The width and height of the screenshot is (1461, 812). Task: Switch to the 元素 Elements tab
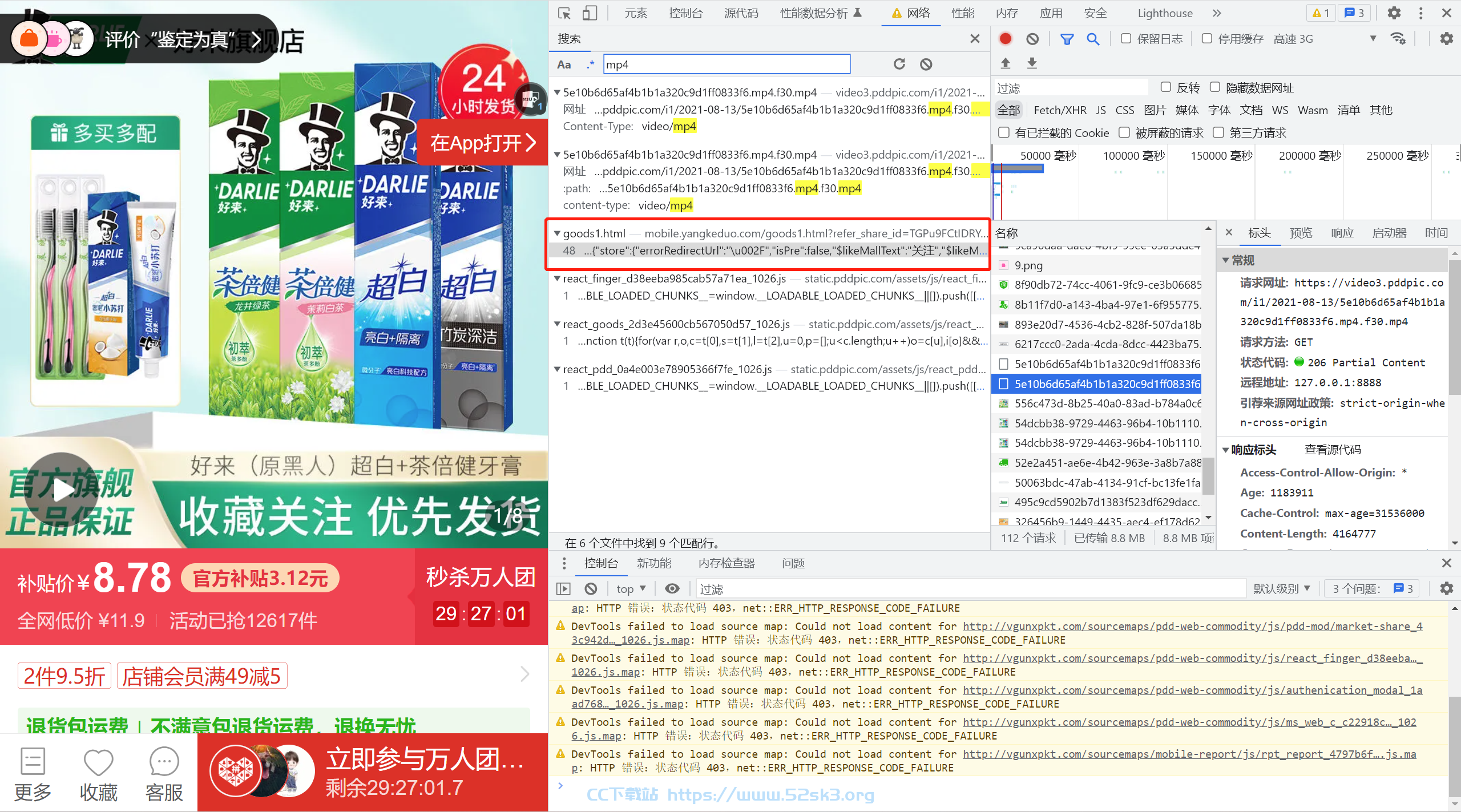point(636,13)
